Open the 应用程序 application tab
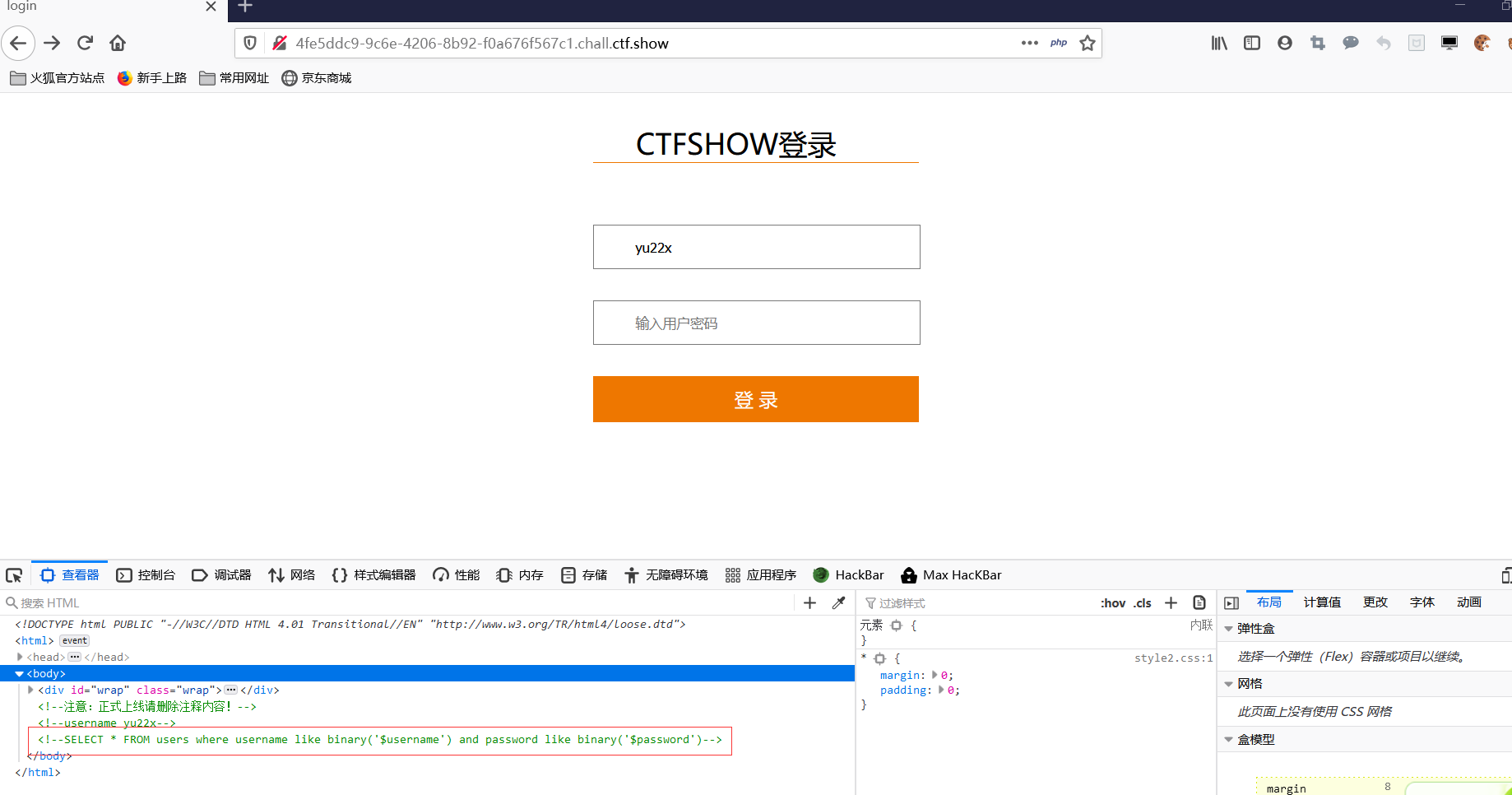Image resolution: width=1512 pixels, height=795 pixels. (761, 575)
